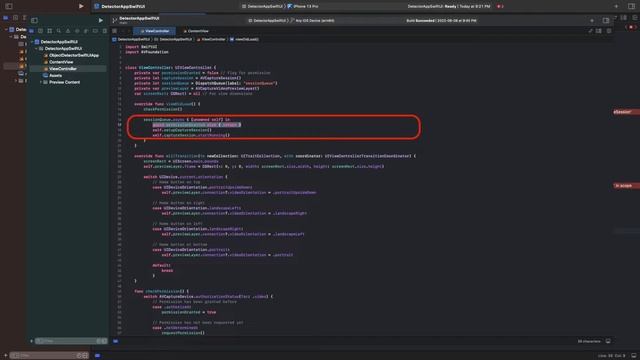
Task: Open the Find navigator magnifier icon
Action: click(x=59, y=31)
